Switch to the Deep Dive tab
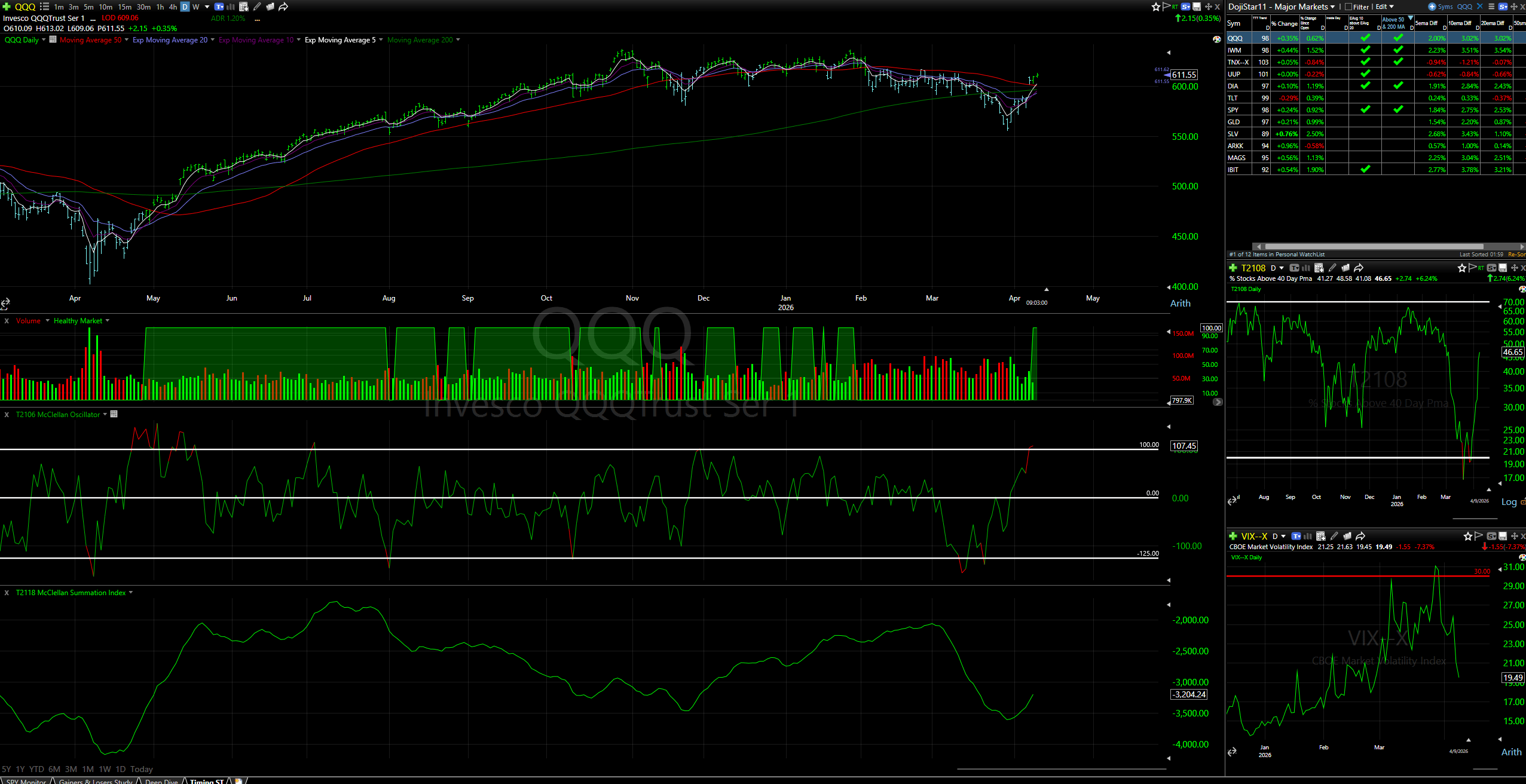1526x784 pixels. pos(161,780)
